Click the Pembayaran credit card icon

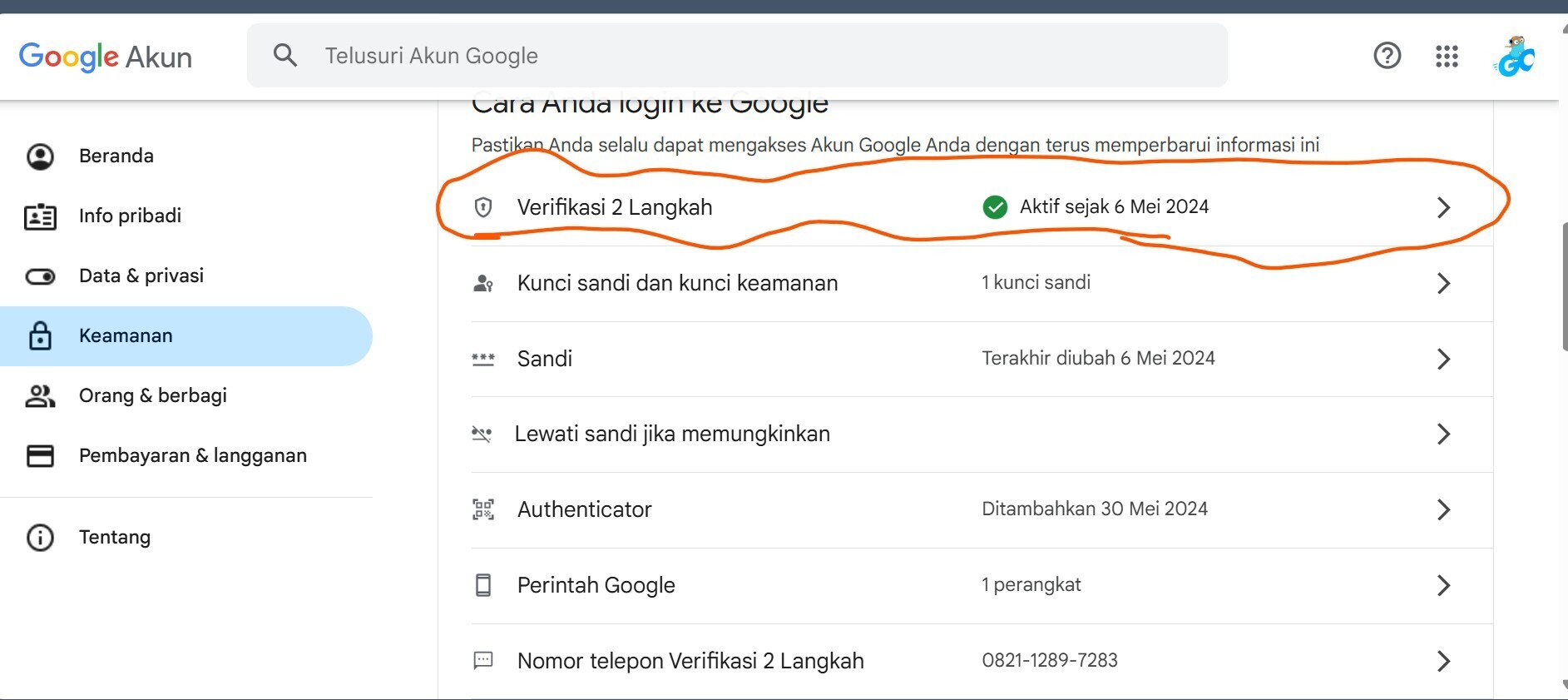tap(40, 456)
